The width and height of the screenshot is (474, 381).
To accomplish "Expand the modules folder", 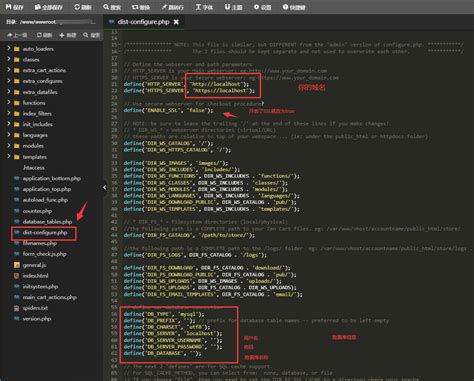I will [x=8, y=145].
